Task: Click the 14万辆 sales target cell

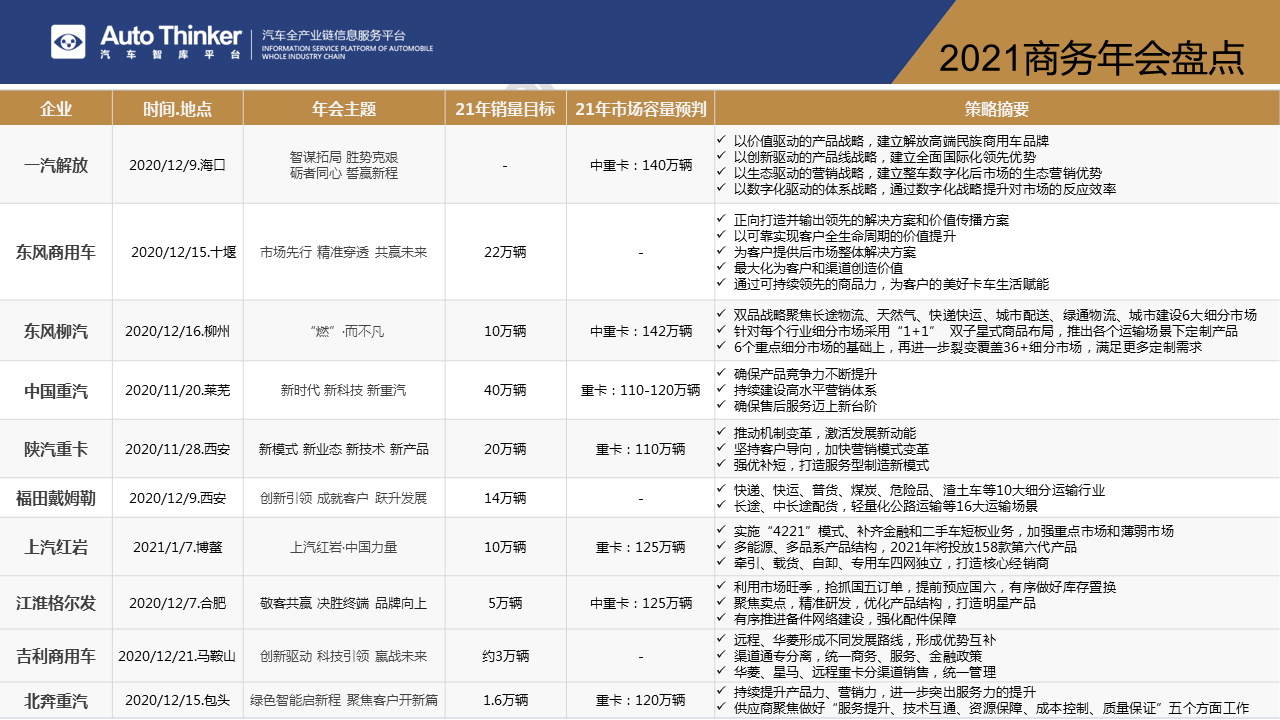Action: tap(505, 498)
